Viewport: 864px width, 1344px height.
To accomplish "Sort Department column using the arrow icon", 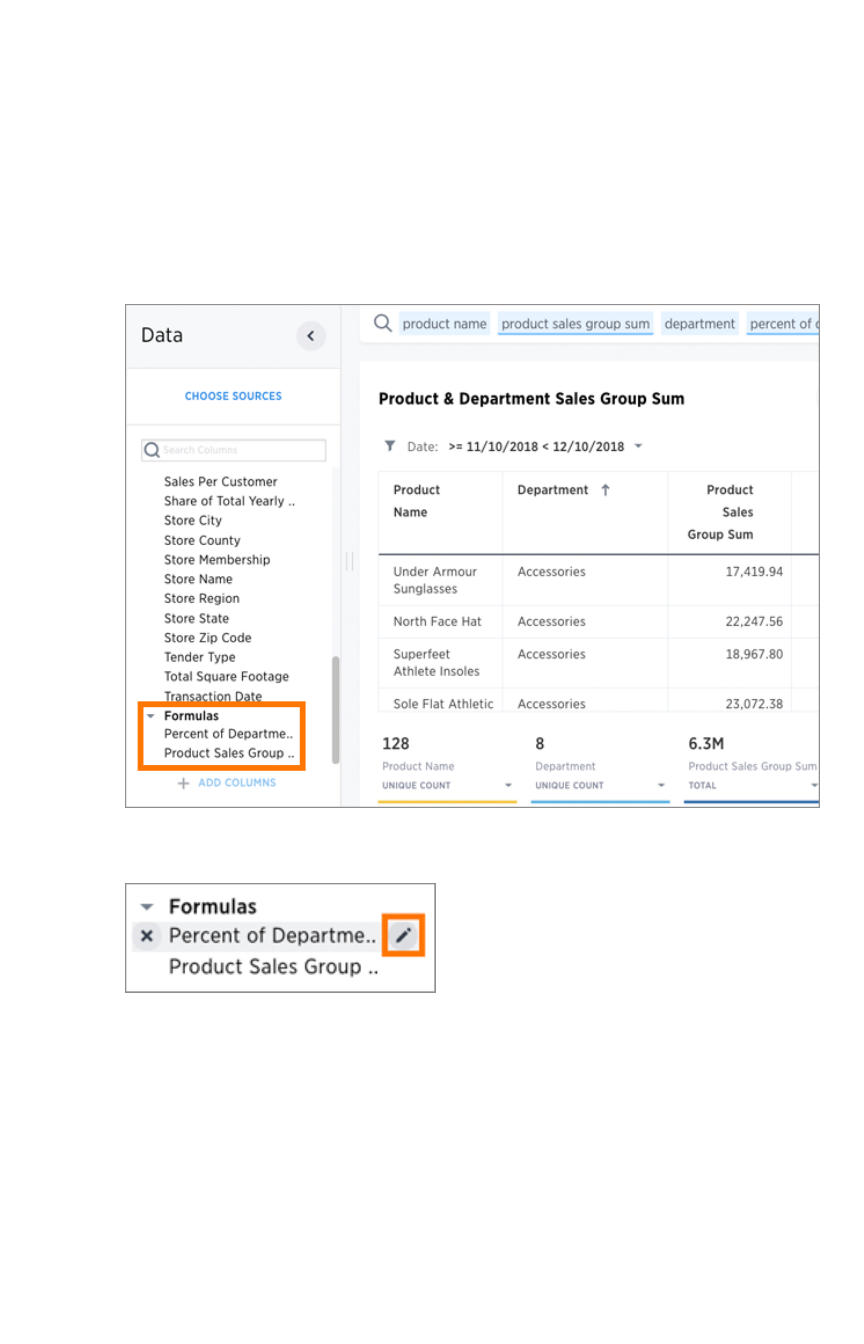I will point(605,490).
